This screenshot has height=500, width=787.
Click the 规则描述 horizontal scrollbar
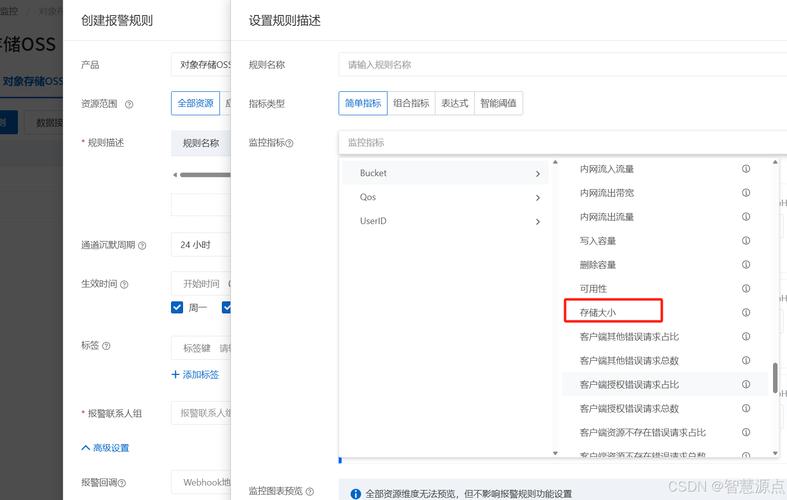click(205, 175)
